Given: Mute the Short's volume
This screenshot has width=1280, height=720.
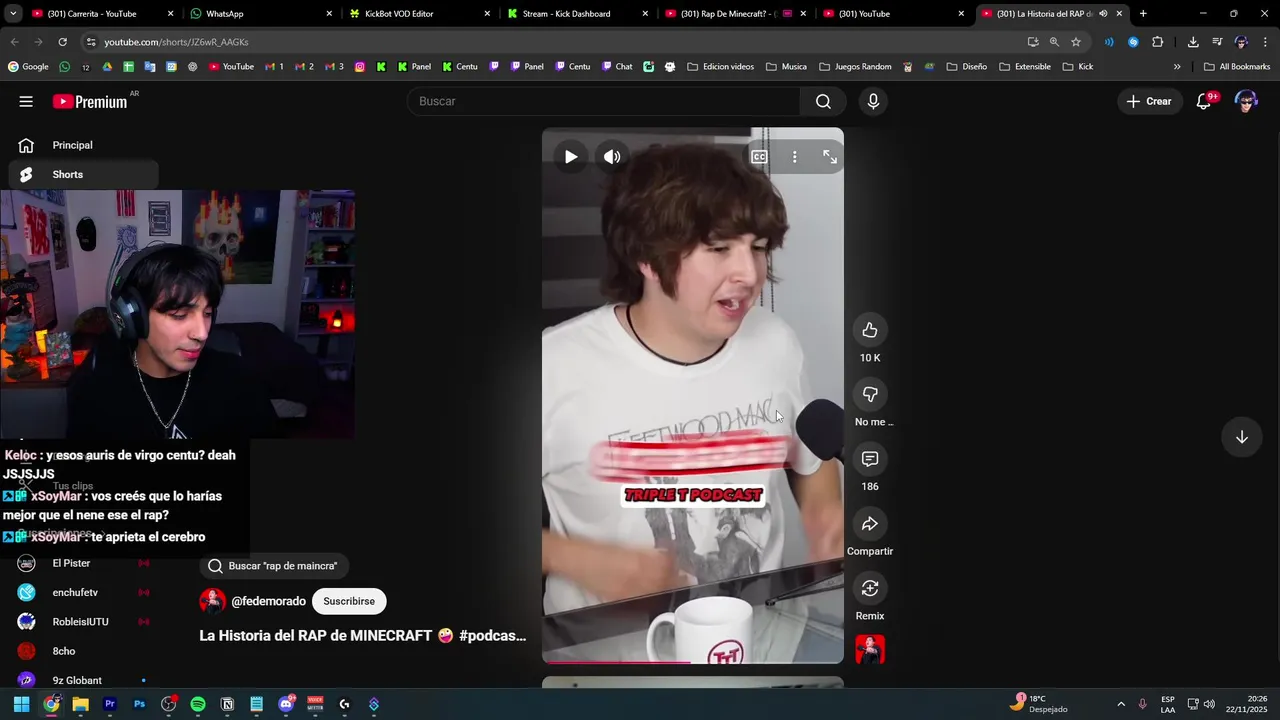Looking at the screenshot, I should point(612,157).
